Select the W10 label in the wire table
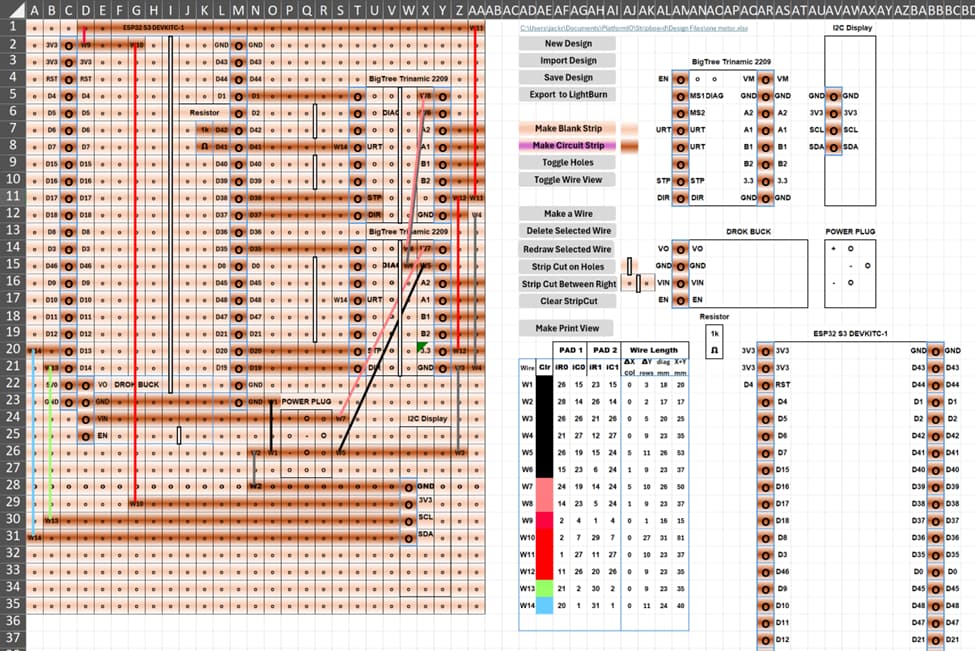This screenshot has height=651, width=975. (x=527, y=537)
